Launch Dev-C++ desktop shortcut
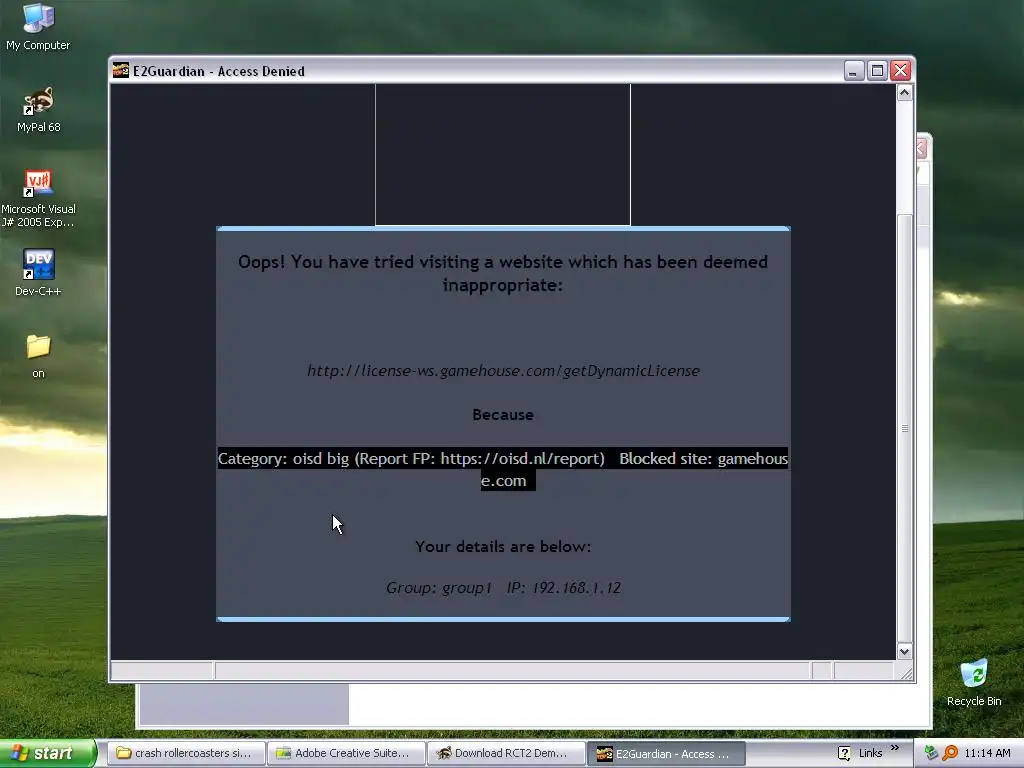1024x768 pixels. (38, 273)
